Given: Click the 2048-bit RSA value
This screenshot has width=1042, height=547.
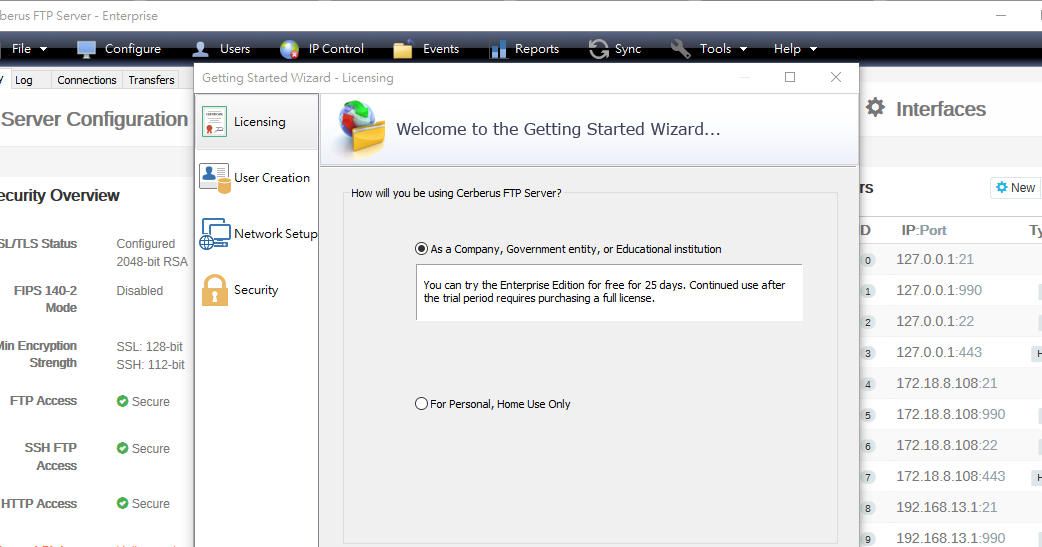Looking at the screenshot, I should tap(152, 262).
